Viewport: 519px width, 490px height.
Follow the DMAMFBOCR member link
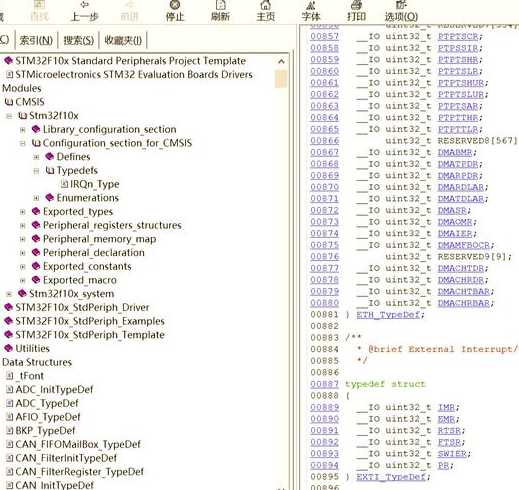464,245
